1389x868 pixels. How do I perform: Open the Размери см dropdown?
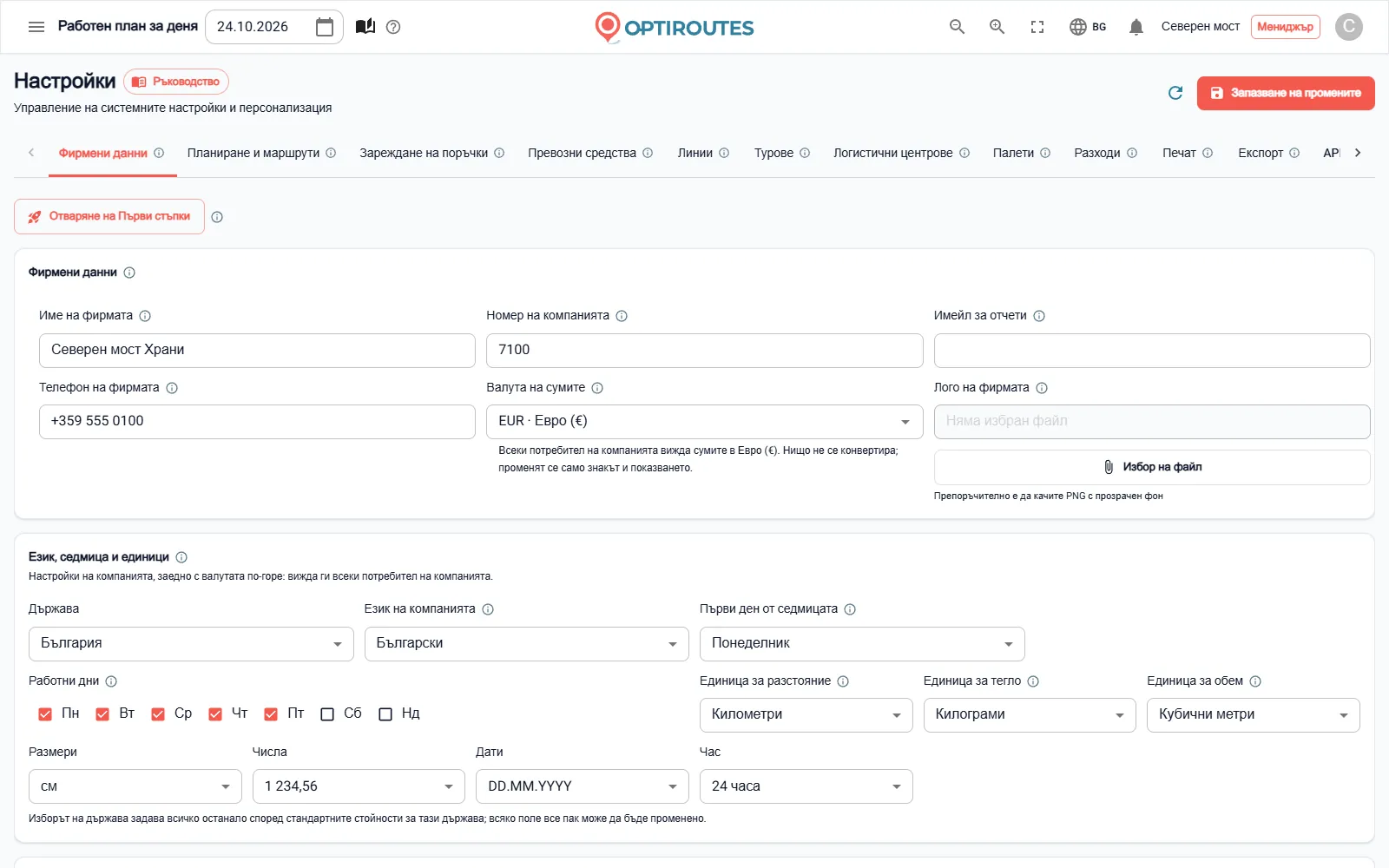(135, 786)
